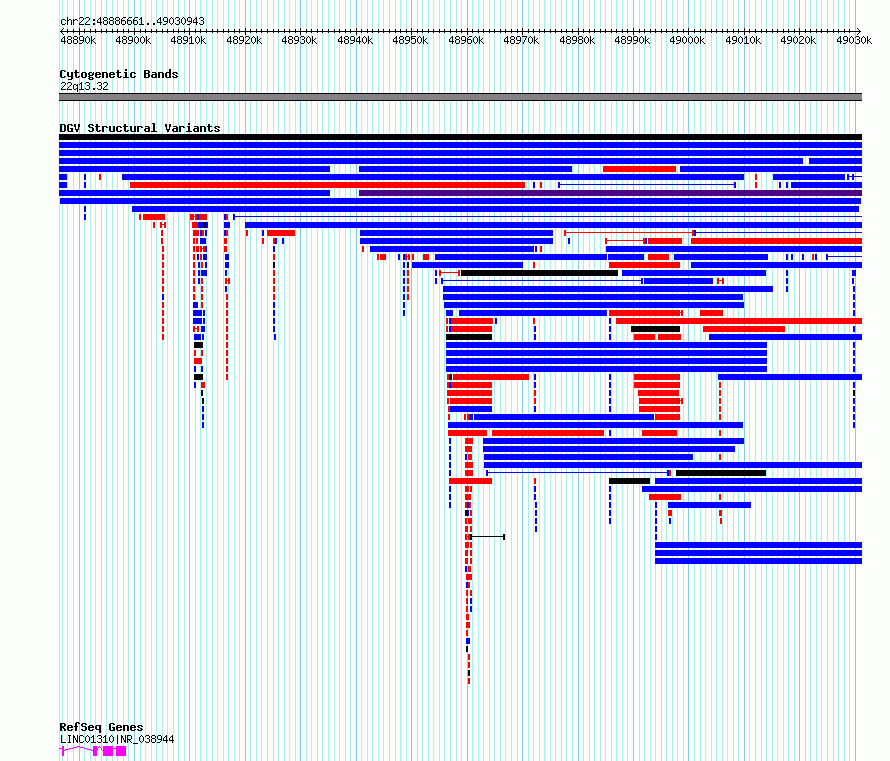890x761 pixels.
Task: Recenter on the 48920k ruler mark
Action: pyautogui.click(x=244, y=40)
